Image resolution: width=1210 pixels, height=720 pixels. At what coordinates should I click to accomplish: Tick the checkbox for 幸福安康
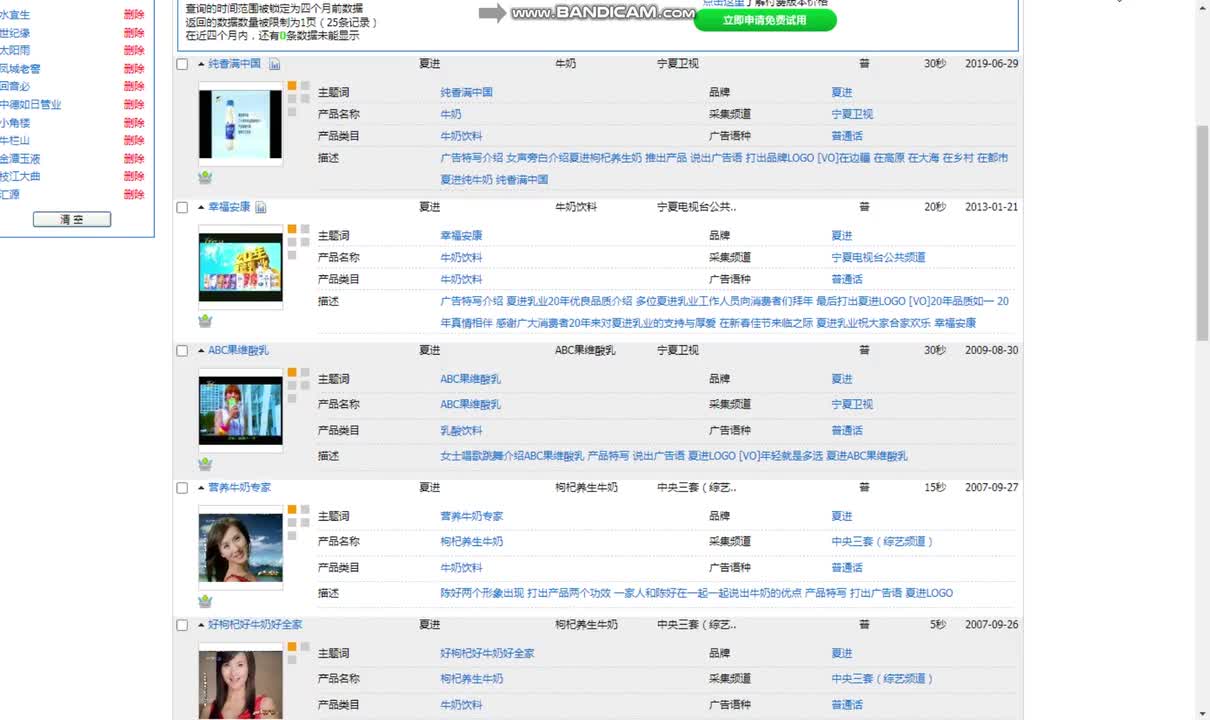[182, 208]
